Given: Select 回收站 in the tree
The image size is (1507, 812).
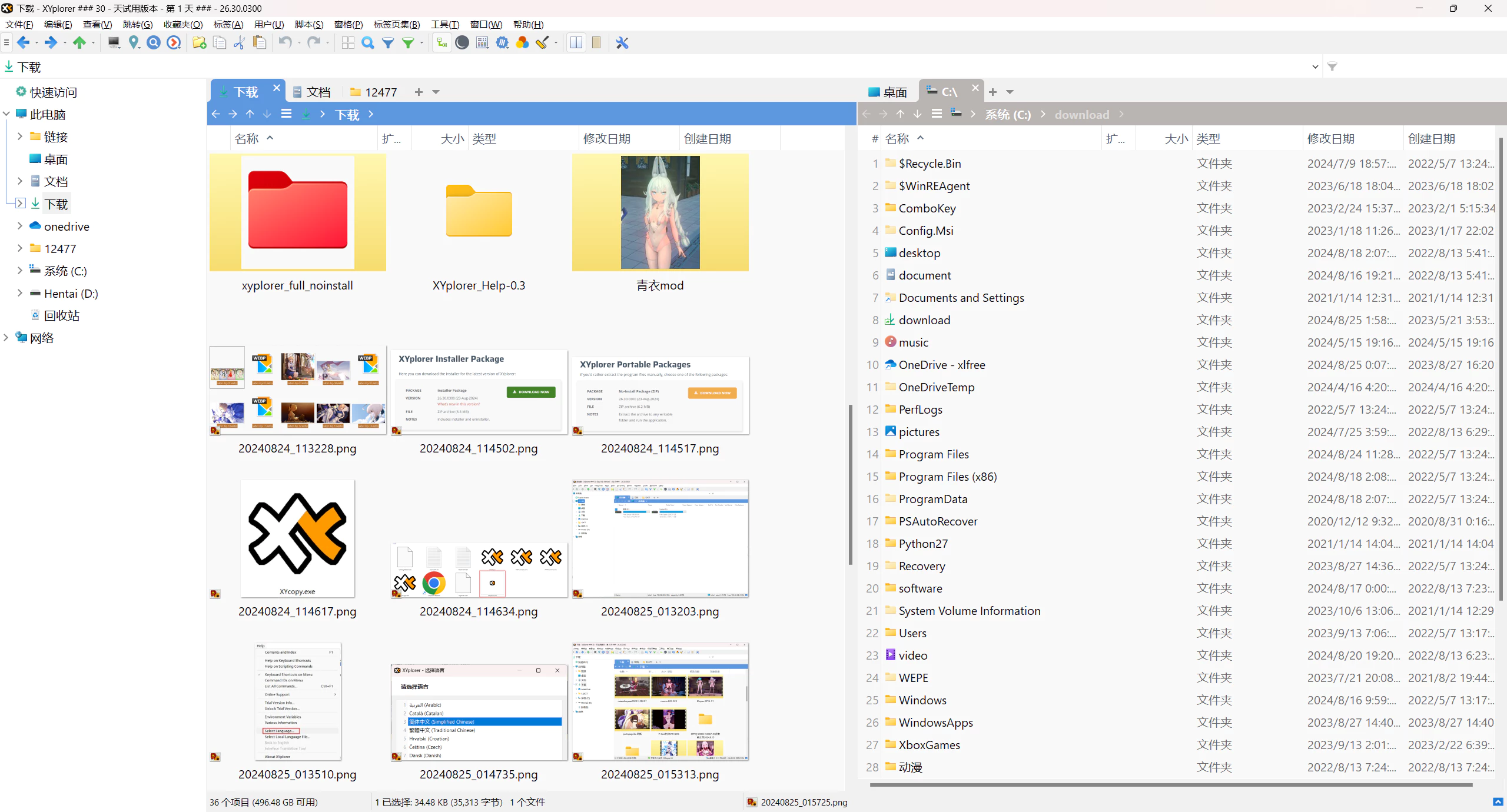Looking at the screenshot, I should (61, 315).
